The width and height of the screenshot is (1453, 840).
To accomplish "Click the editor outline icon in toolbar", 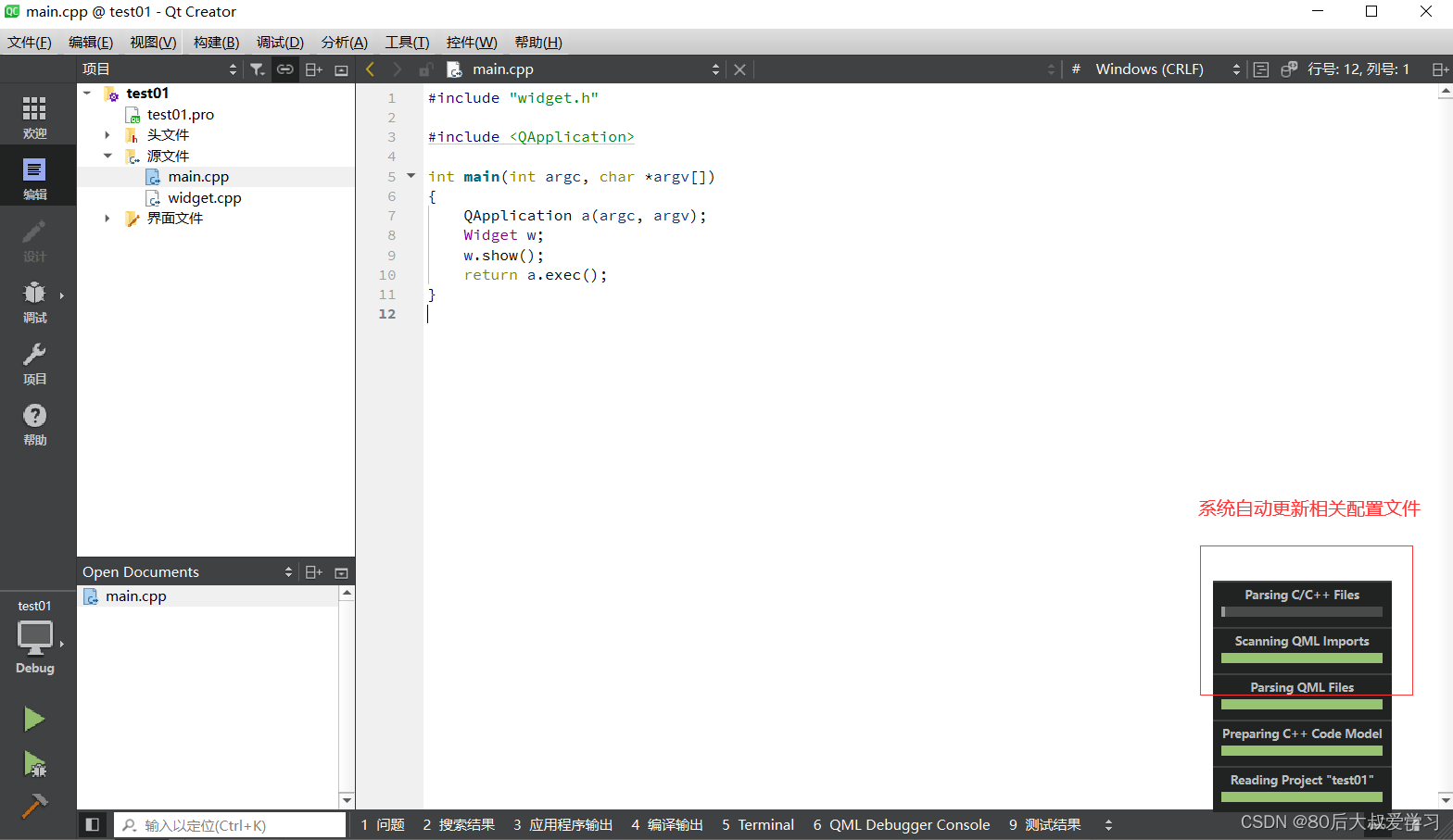I will 1261,69.
